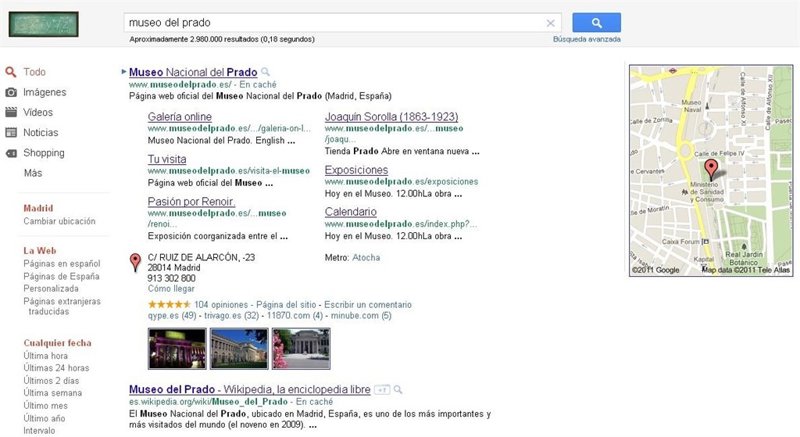
Task: Open Museo Nacional del Prado result
Action: [193, 72]
